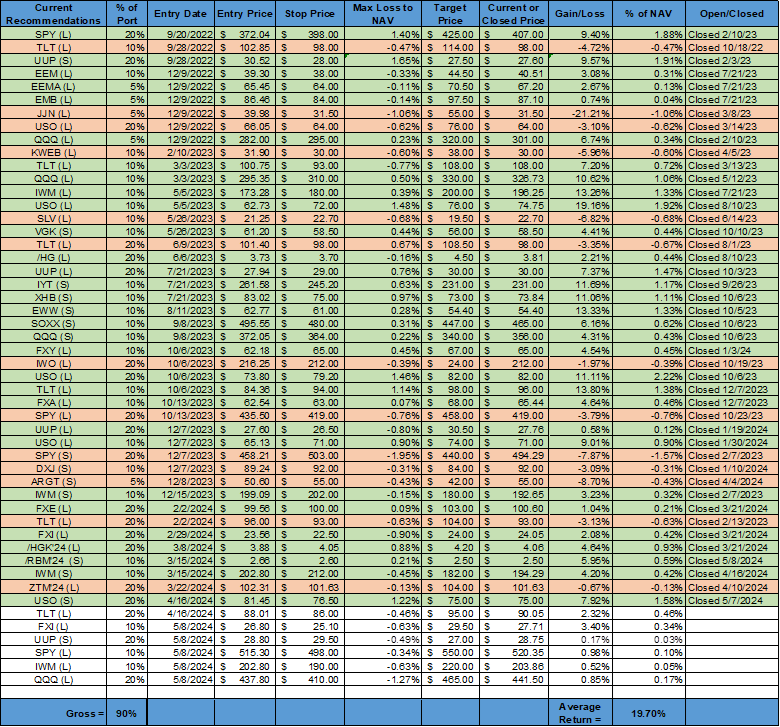
Task: Select the '-1.57%' % of NAV cell
Action: [649, 456]
